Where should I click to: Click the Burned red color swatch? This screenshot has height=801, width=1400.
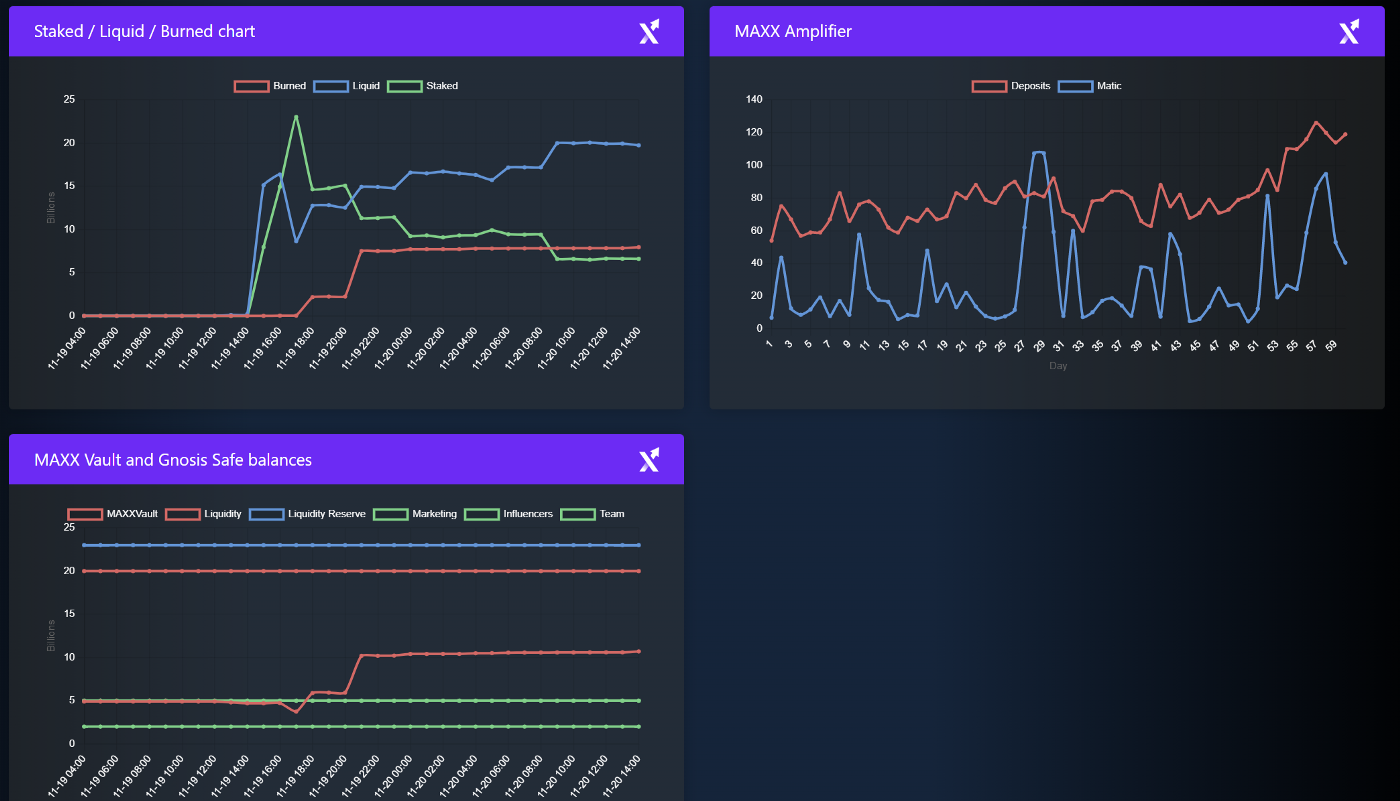coord(251,86)
